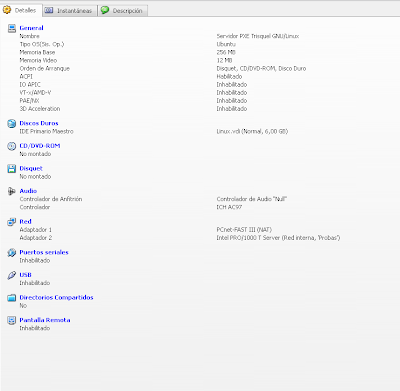Open the Instantáneas tab

click(x=70, y=11)
